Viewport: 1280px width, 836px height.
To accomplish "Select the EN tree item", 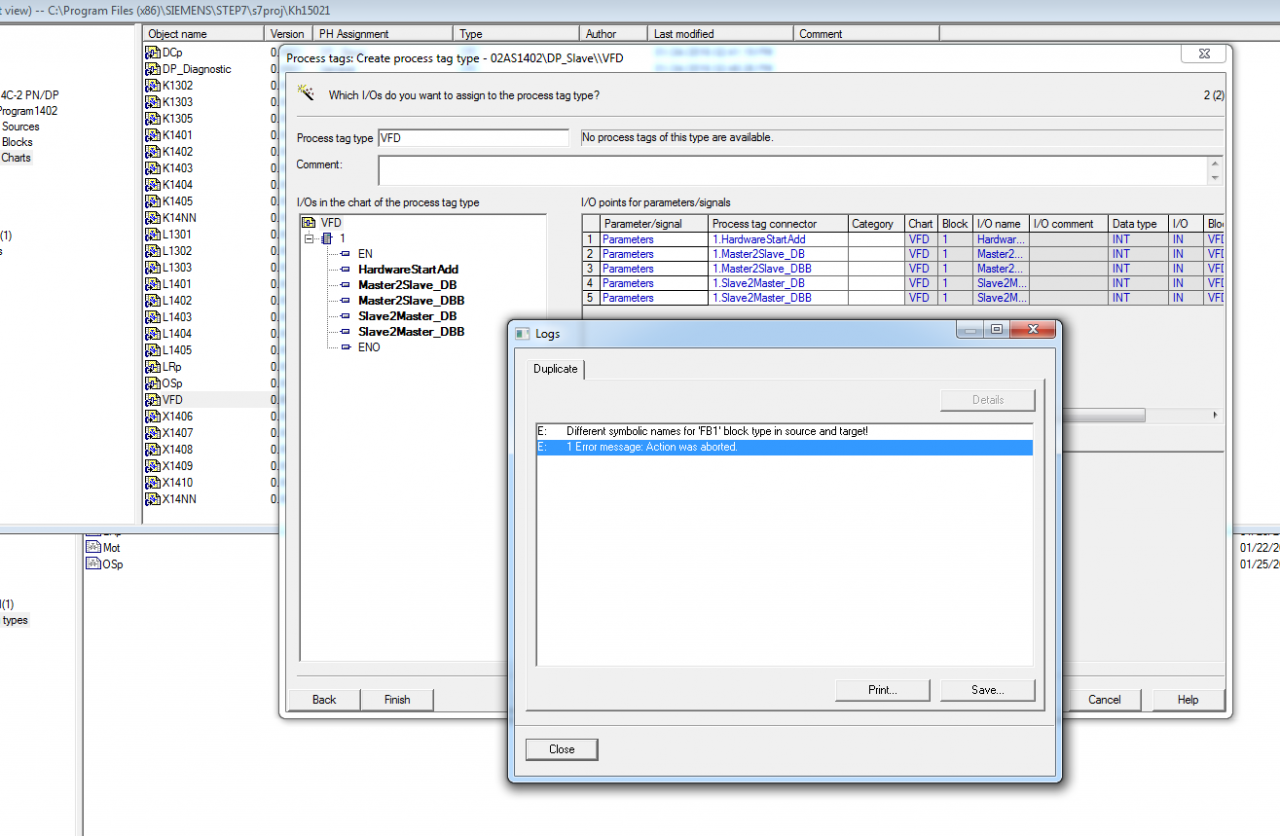I will click(x=365, y=254).
